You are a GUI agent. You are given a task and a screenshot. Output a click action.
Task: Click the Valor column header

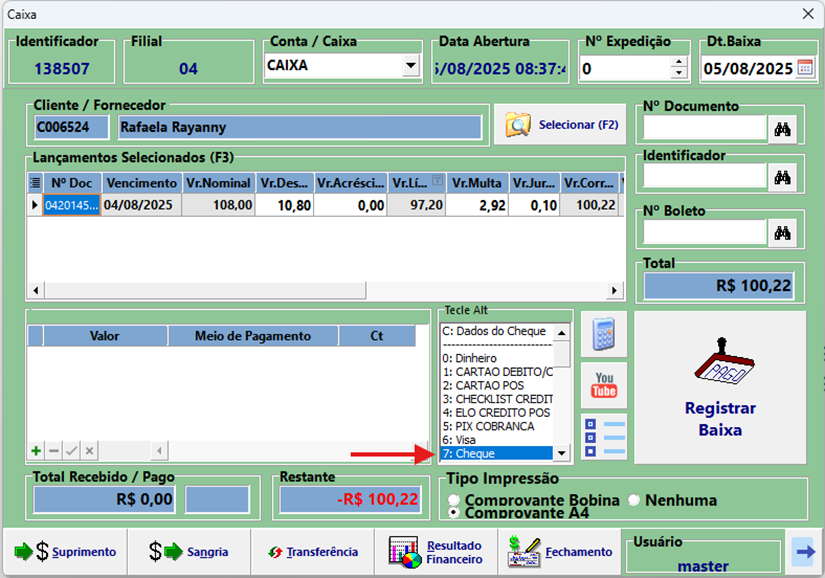tap(105, 336)
